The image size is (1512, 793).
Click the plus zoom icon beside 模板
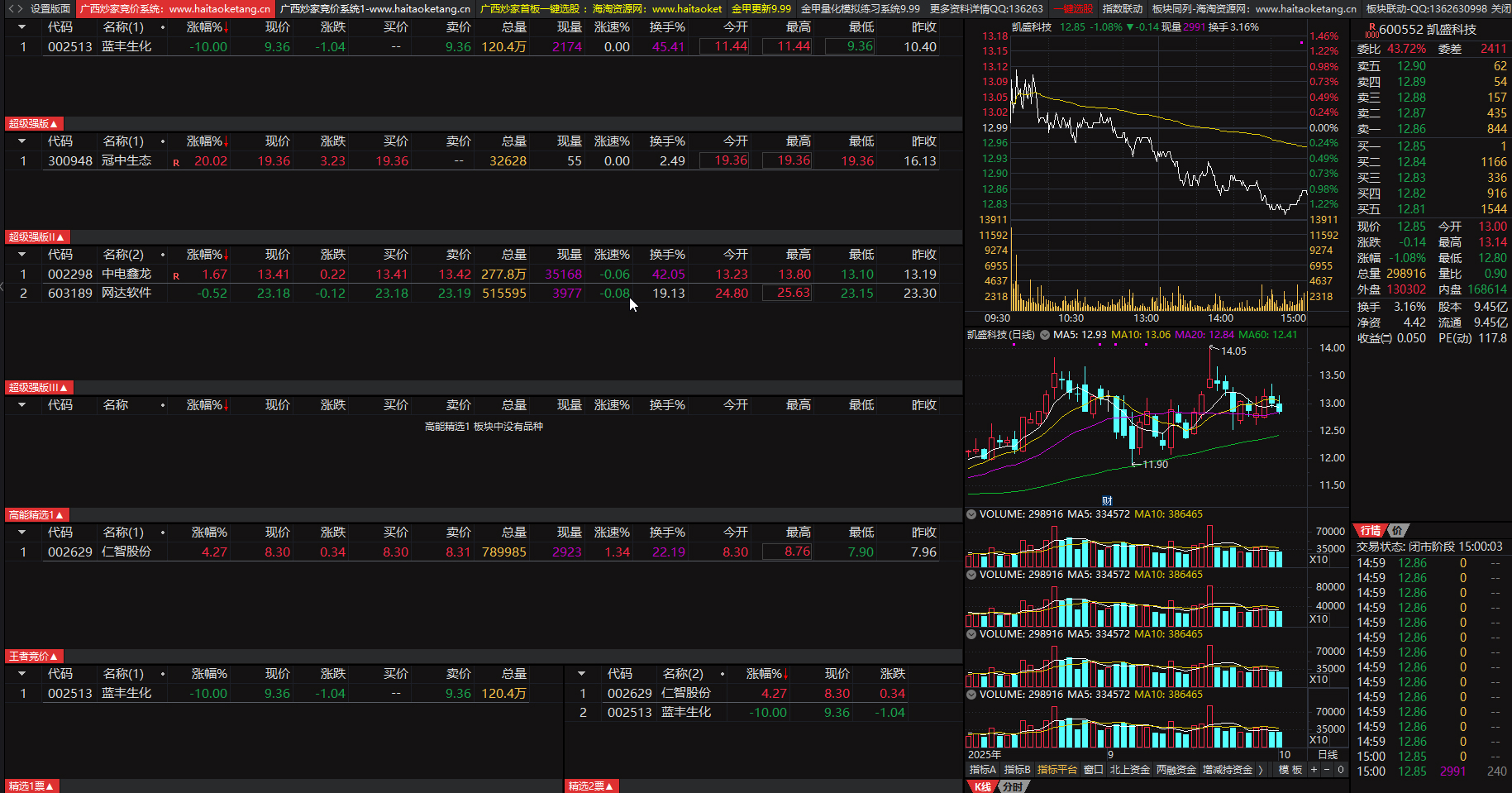[1314, 770]
